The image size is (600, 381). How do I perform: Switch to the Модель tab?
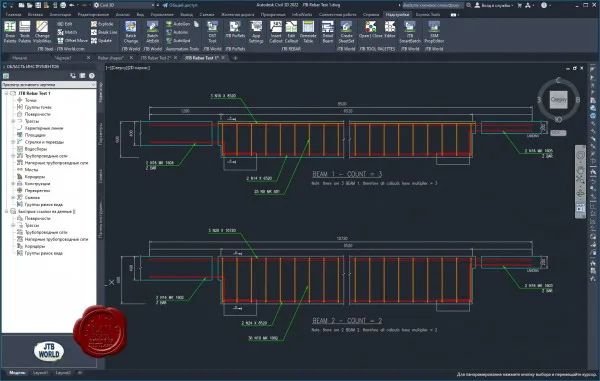[x=17, y=373]
